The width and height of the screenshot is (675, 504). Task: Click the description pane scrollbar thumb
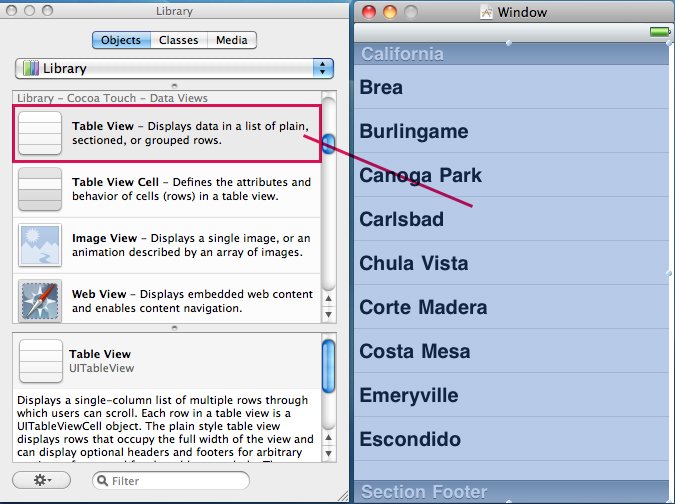(x=328, y=366)
